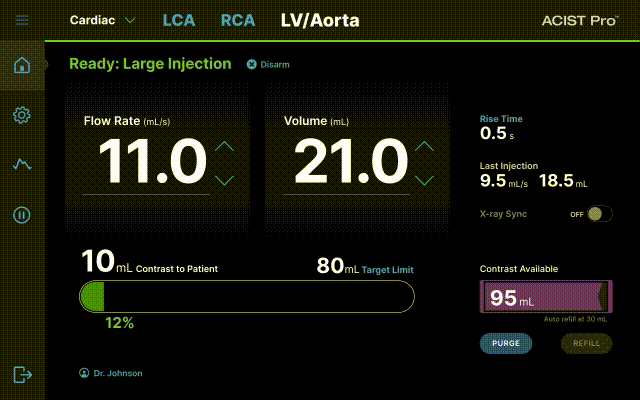
Task: Click the Contrast Available 95 mL syringe gauge
Action: pos(545,298)
